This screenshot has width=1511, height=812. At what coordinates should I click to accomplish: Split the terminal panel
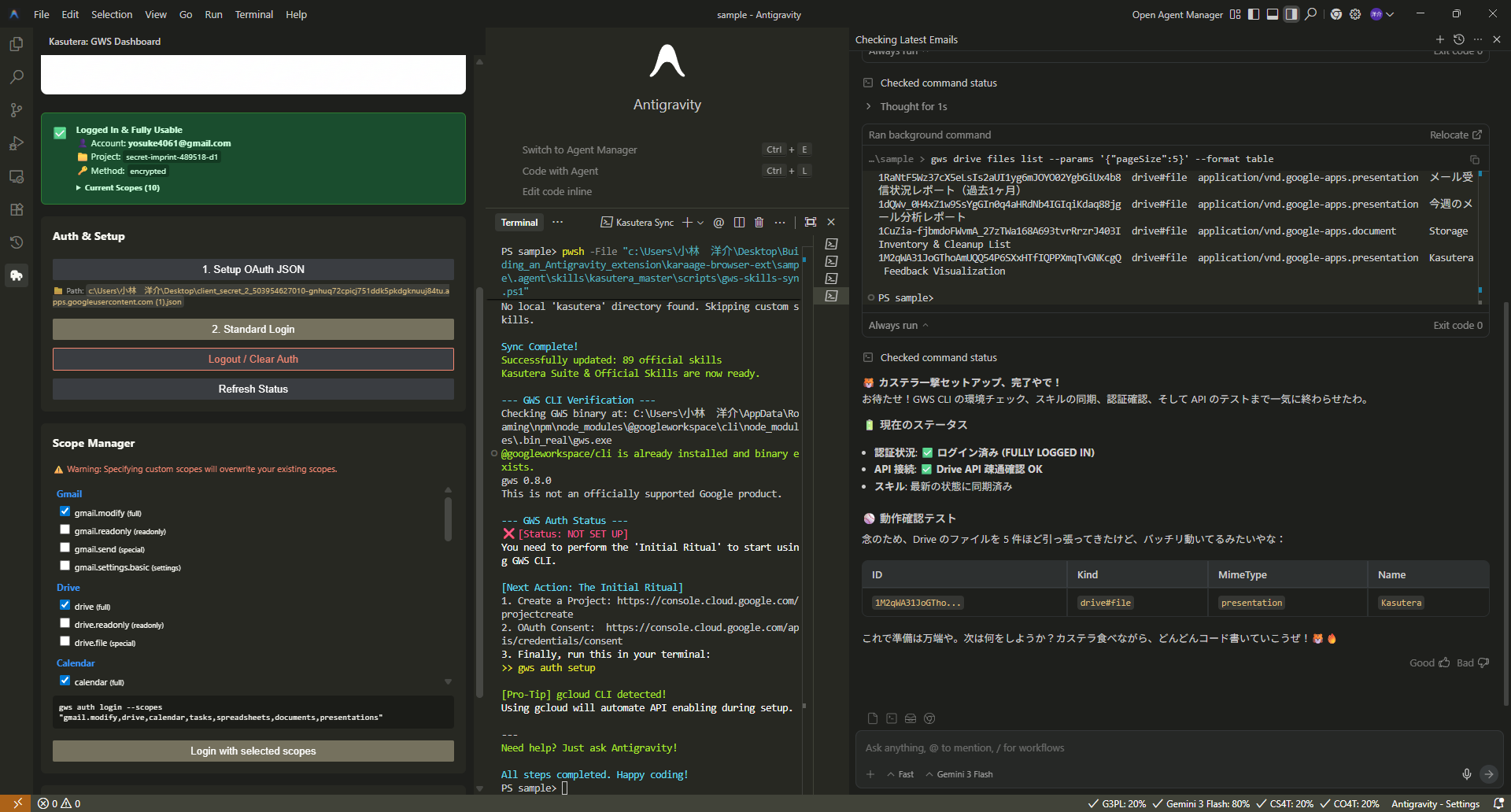click(739, 223)
